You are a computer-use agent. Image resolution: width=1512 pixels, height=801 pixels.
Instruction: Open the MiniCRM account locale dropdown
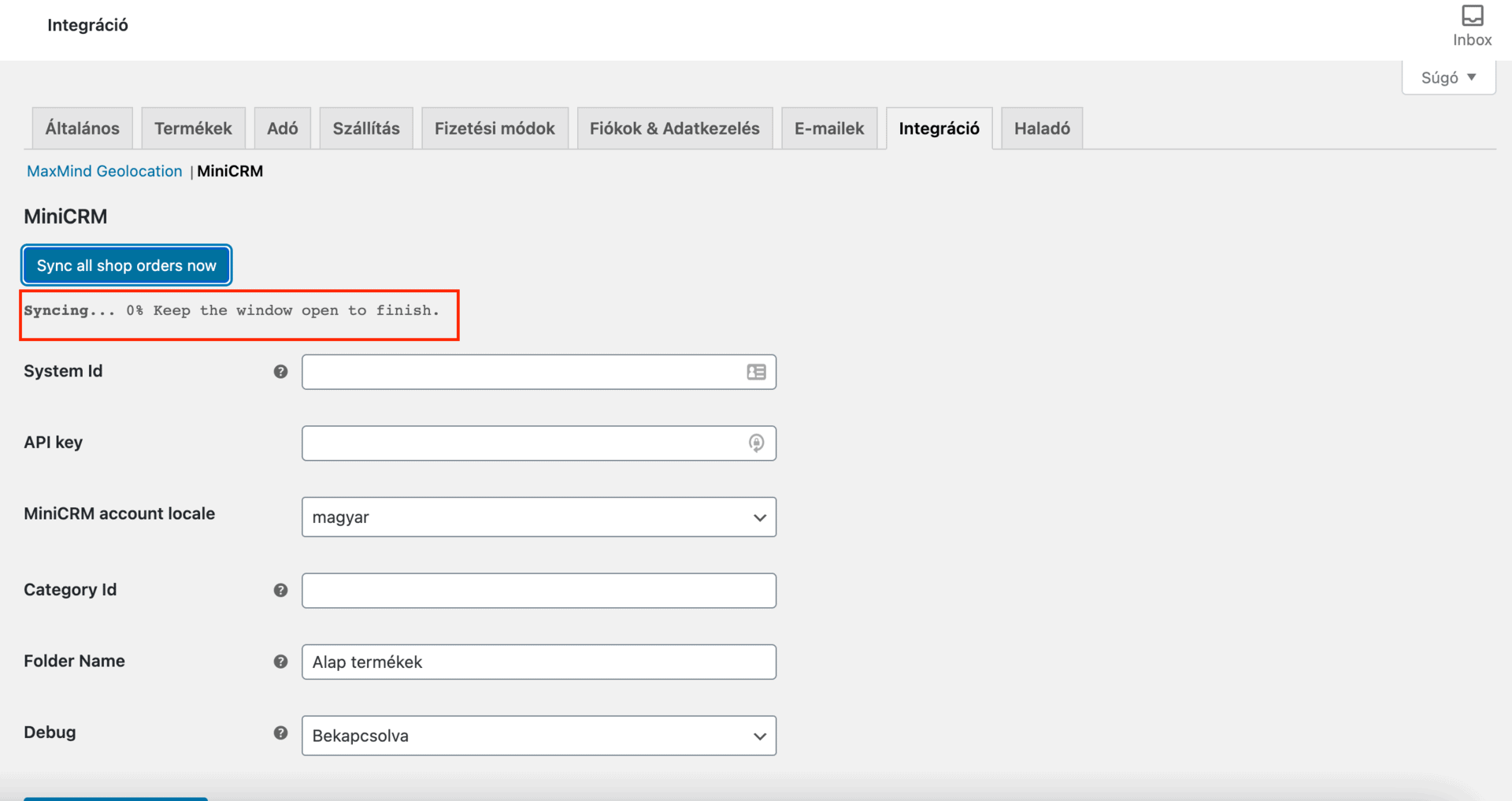[x=539, y=517]
